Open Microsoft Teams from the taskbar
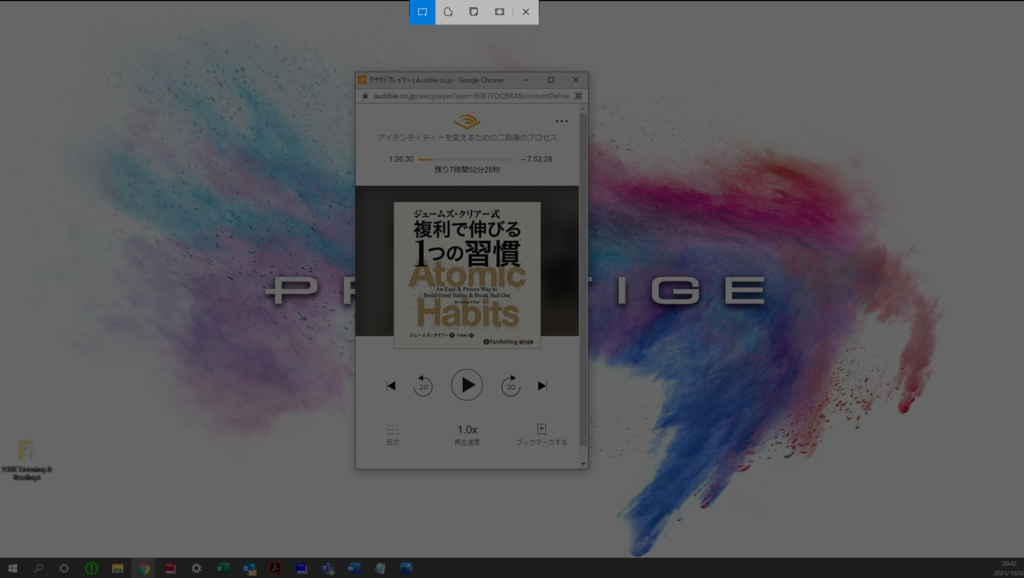 click(328, 568)
